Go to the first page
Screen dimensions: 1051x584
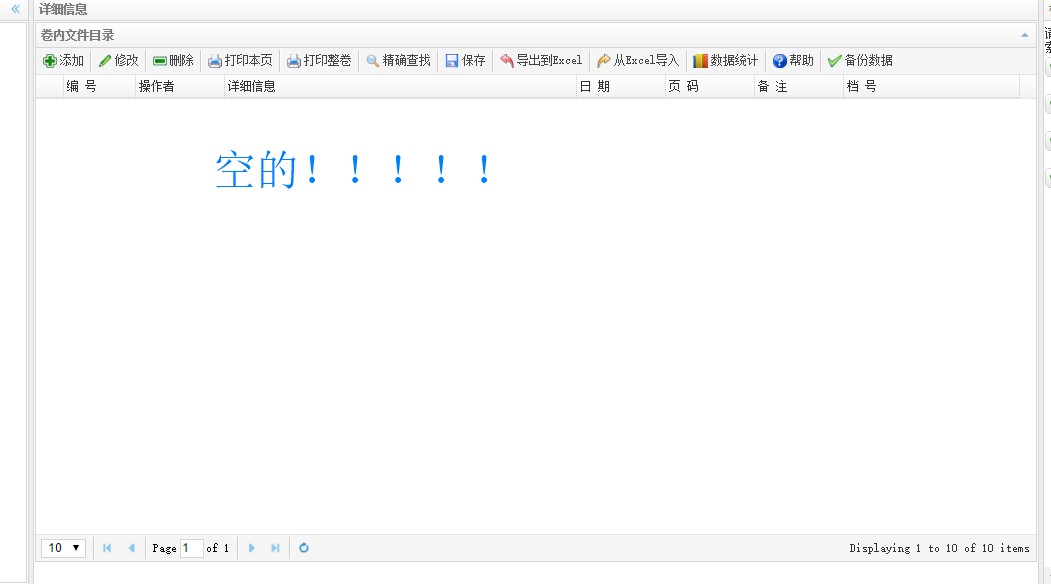coord(107,548)
